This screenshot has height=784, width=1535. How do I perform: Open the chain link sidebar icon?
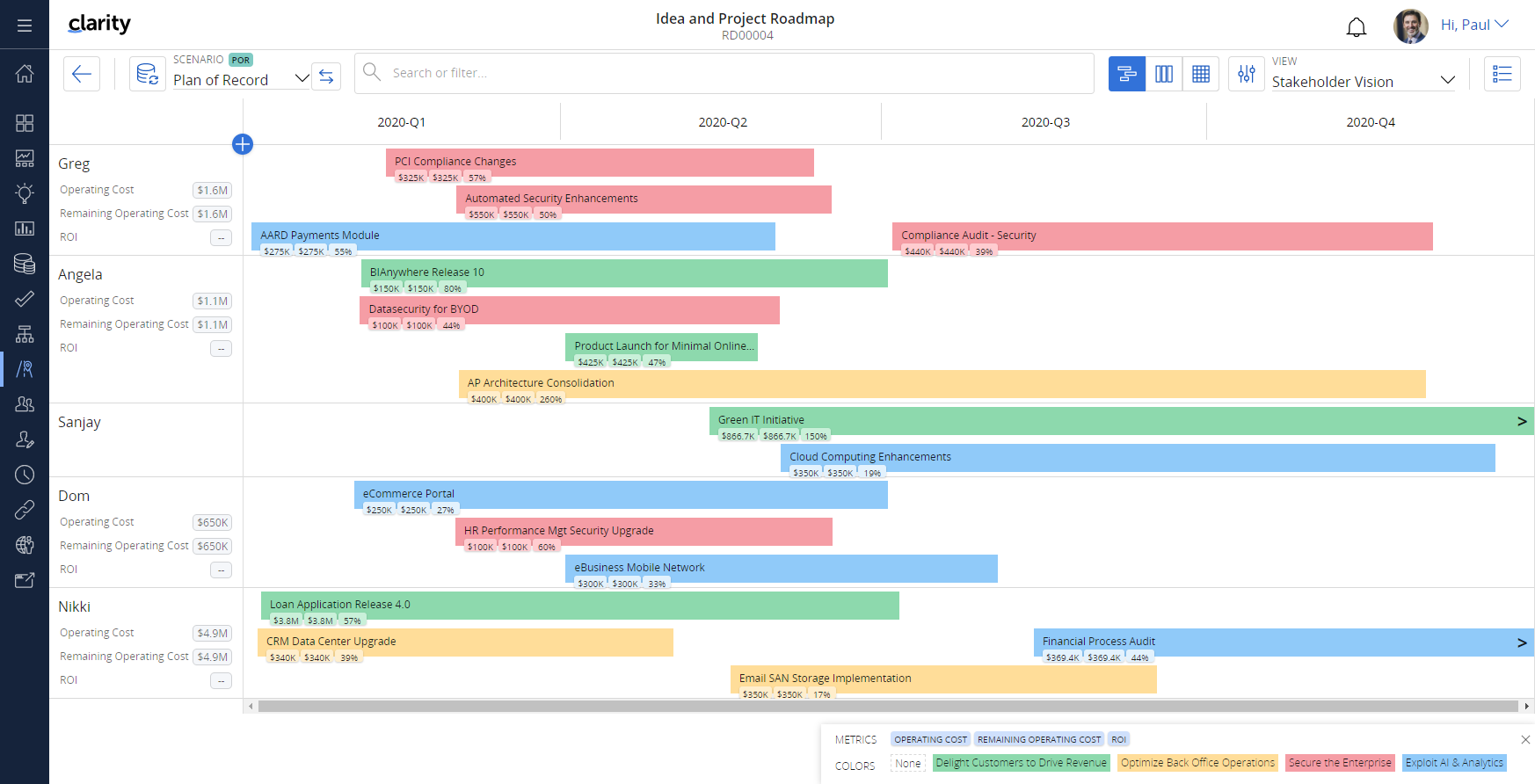pyautogui.click(x=25, y=510)
